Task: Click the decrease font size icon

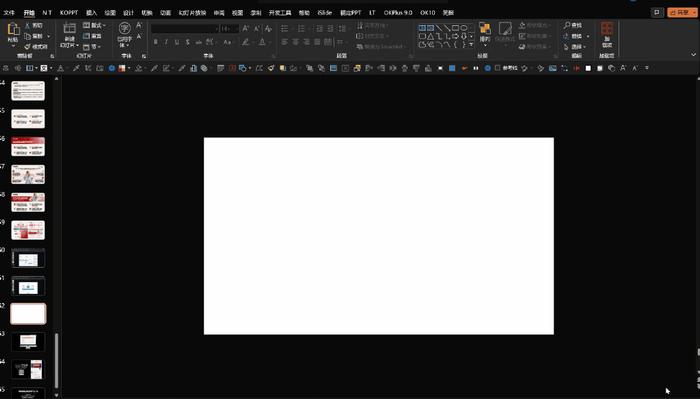Action: (257, 29)
